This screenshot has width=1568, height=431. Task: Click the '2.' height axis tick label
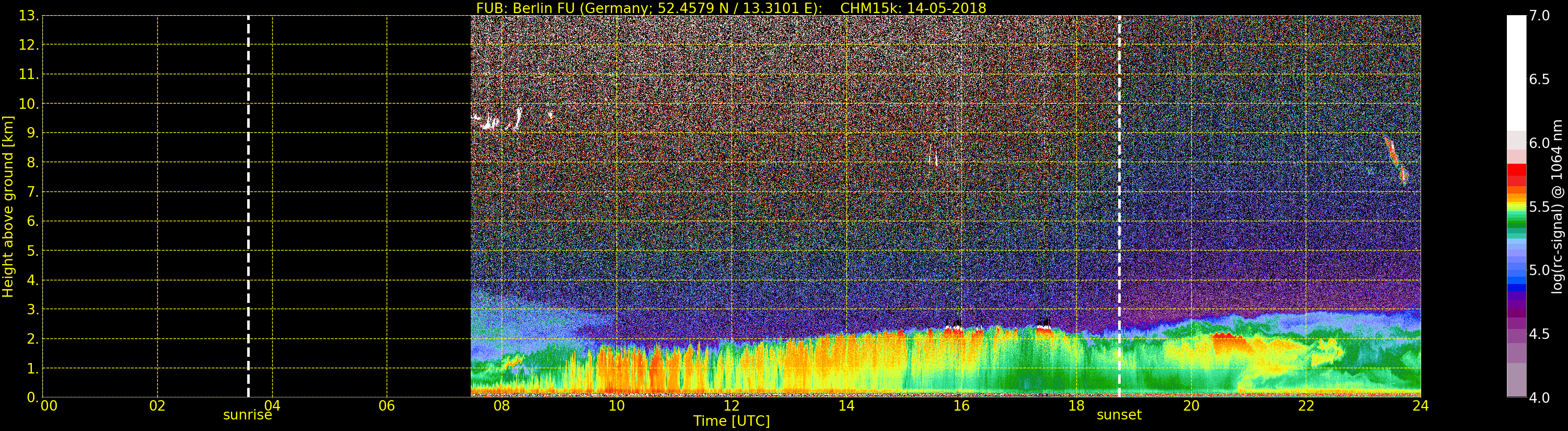point(32,339)
